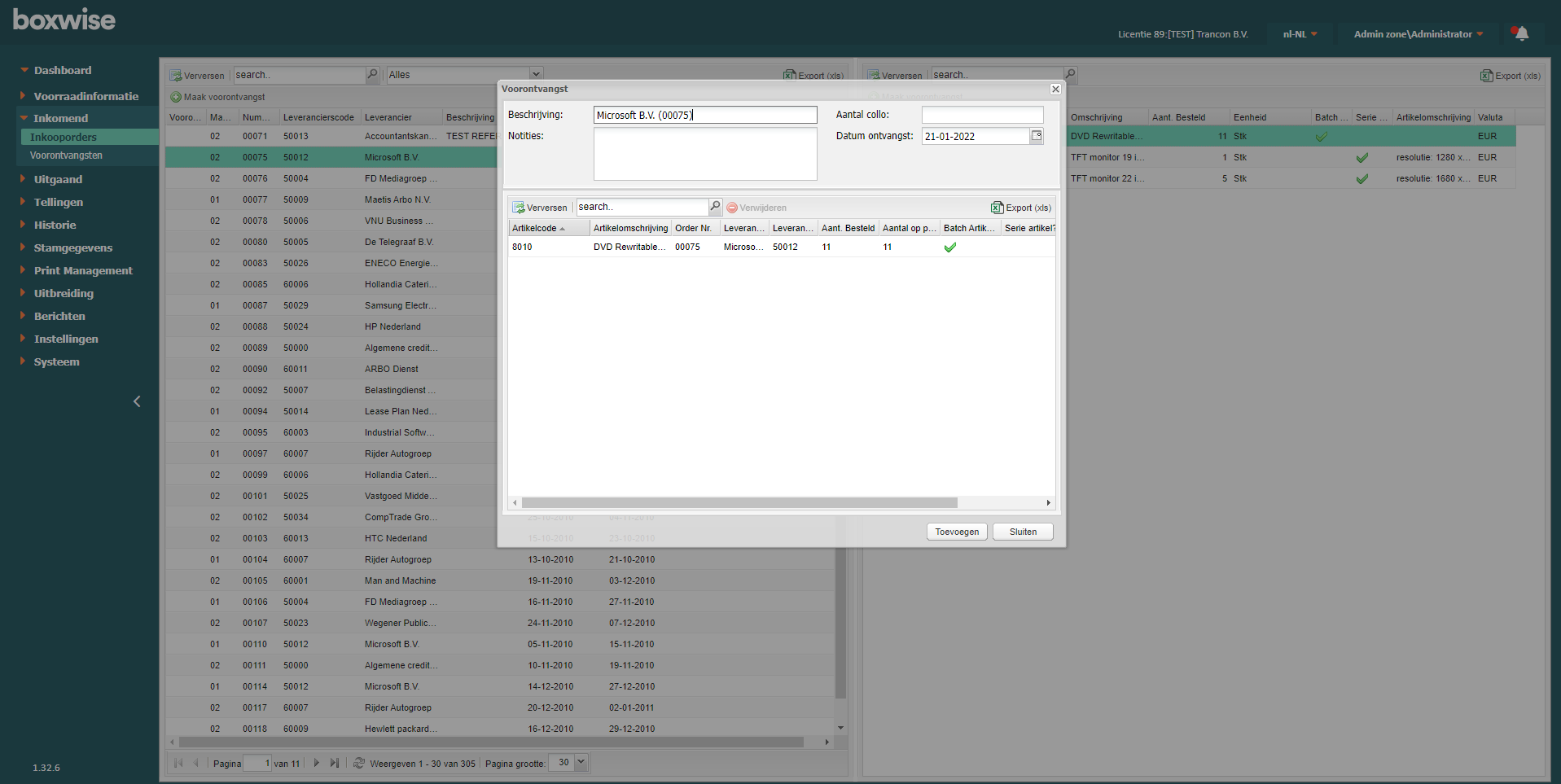1561x784 pixels.
Task: Select the 8010 DVD Rewritable row
Action: coord(782,247)
